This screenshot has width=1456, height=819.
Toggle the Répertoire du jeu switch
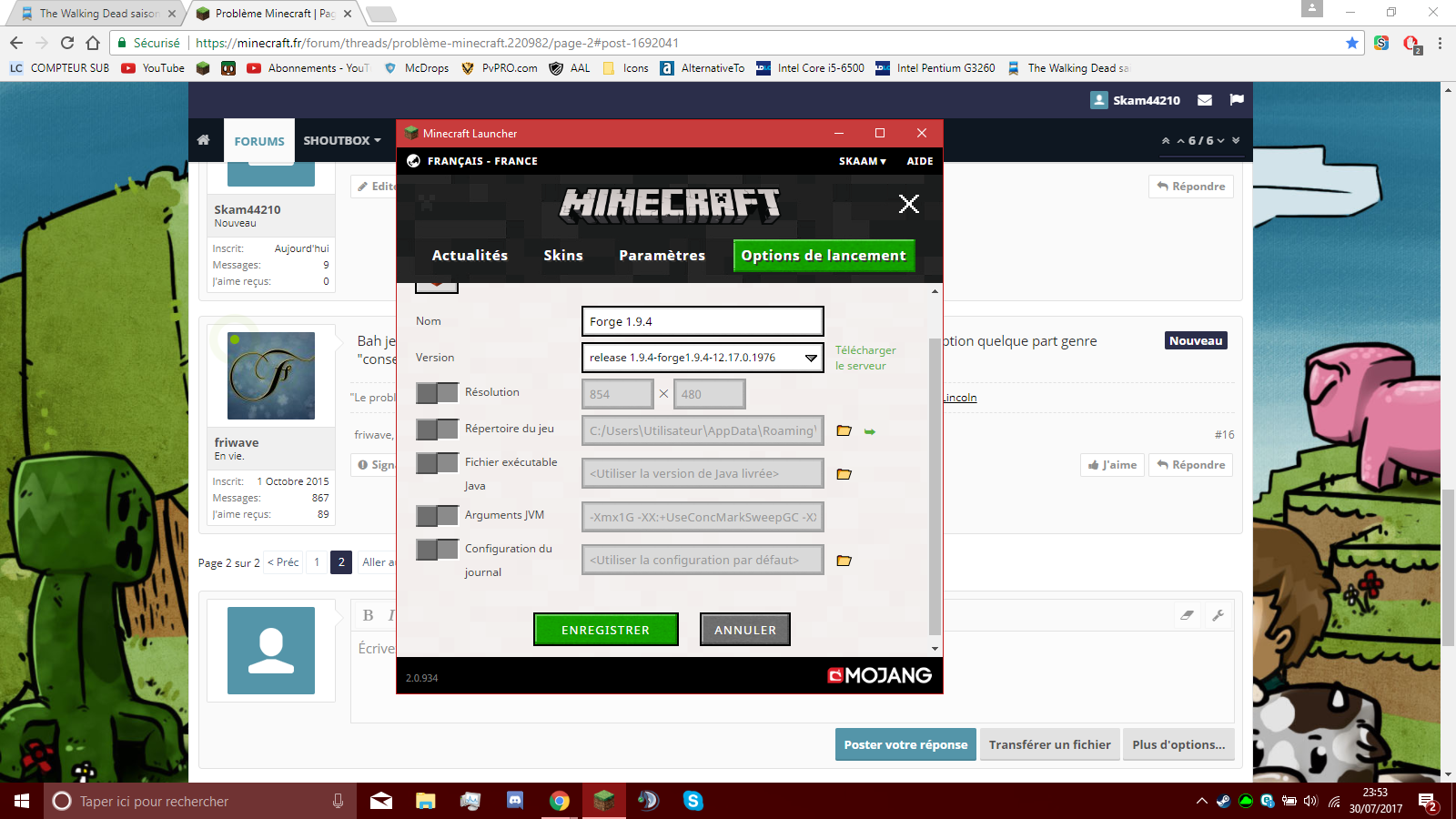coord(437,430)
